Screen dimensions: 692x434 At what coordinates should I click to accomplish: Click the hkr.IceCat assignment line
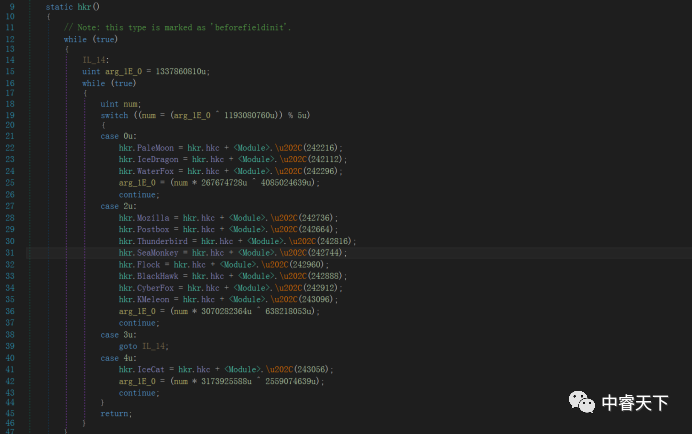[x=226, y=370]
